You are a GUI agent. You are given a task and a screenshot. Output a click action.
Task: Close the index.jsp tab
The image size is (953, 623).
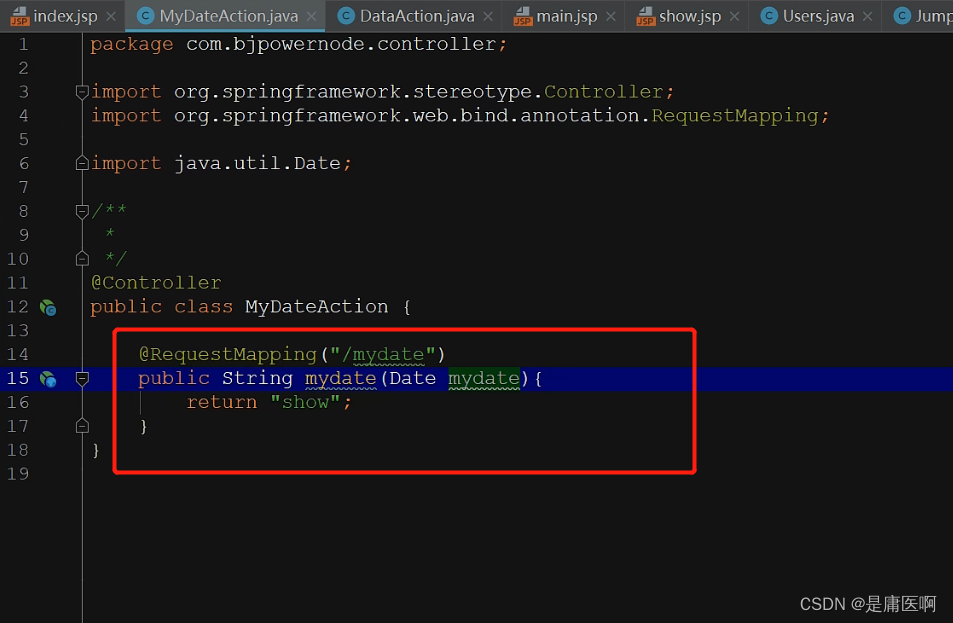point(111,16)
